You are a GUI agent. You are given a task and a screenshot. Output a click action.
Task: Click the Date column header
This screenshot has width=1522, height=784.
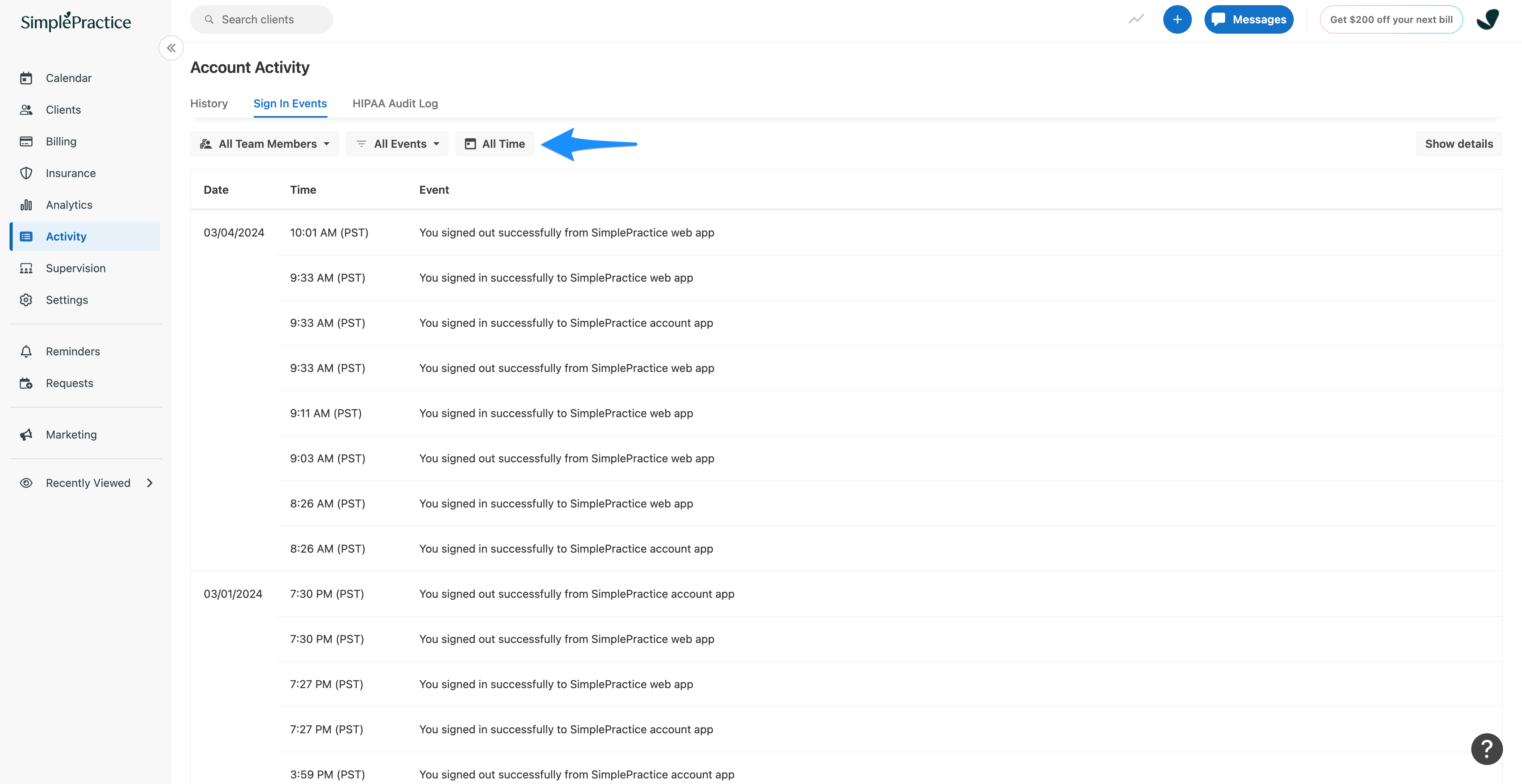click(216, 190)
